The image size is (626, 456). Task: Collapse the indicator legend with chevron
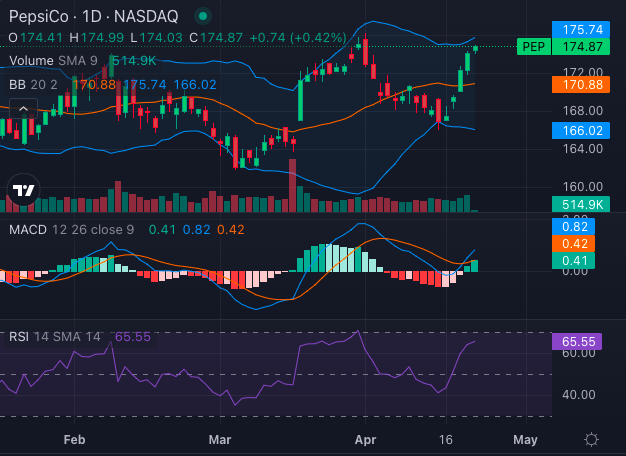coord(23,108)
